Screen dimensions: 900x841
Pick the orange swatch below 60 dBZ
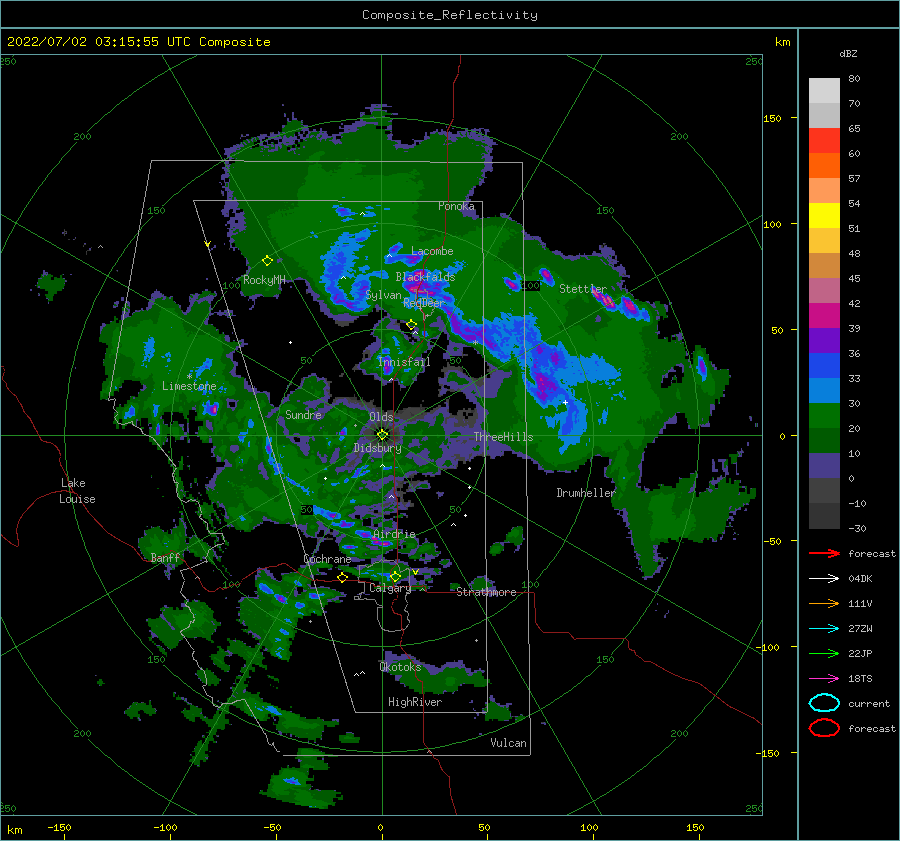[824, 166]
